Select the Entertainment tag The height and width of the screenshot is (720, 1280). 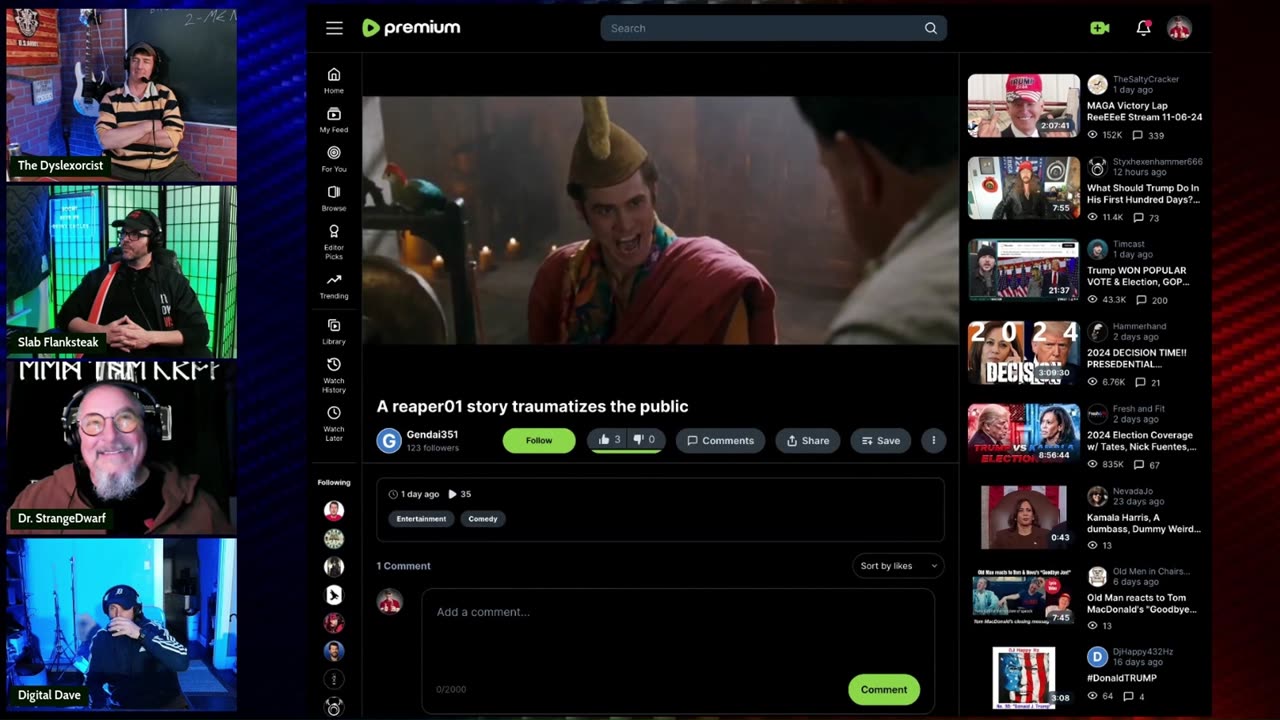[421, 519]
